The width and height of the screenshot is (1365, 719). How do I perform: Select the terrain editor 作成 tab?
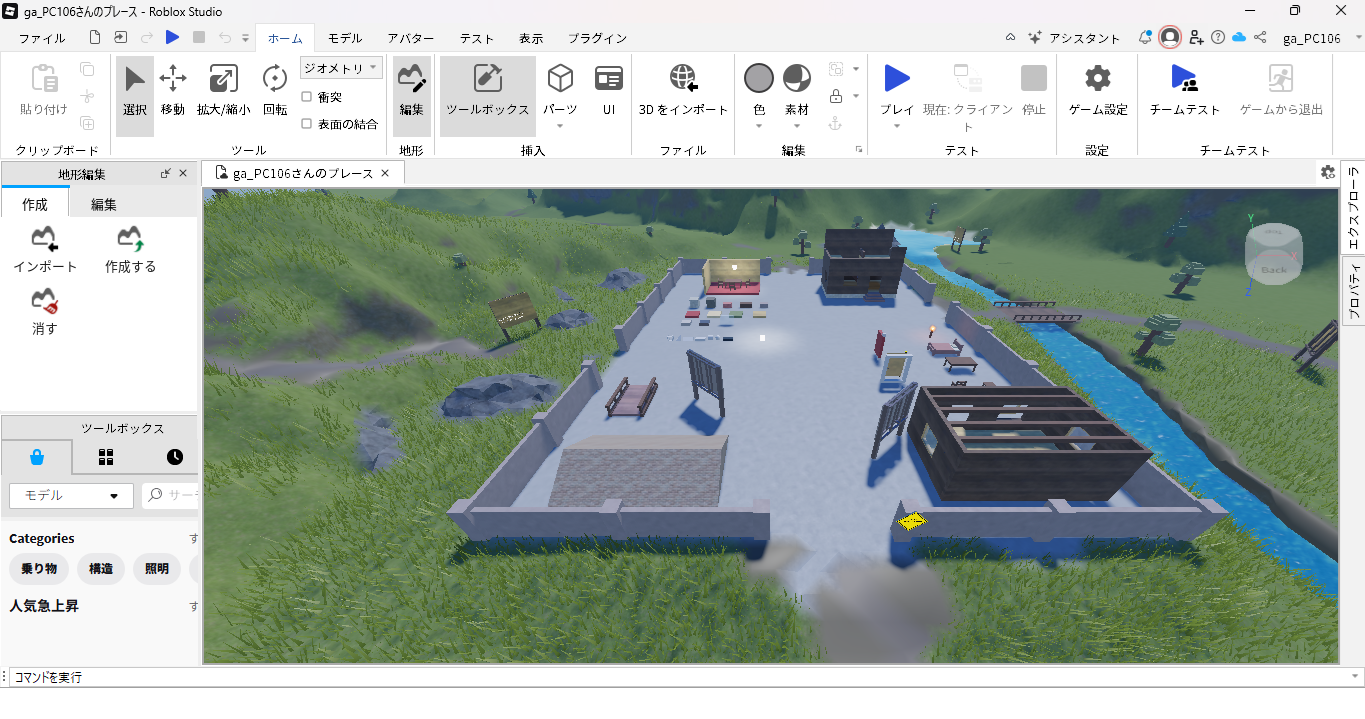point(35,204)
